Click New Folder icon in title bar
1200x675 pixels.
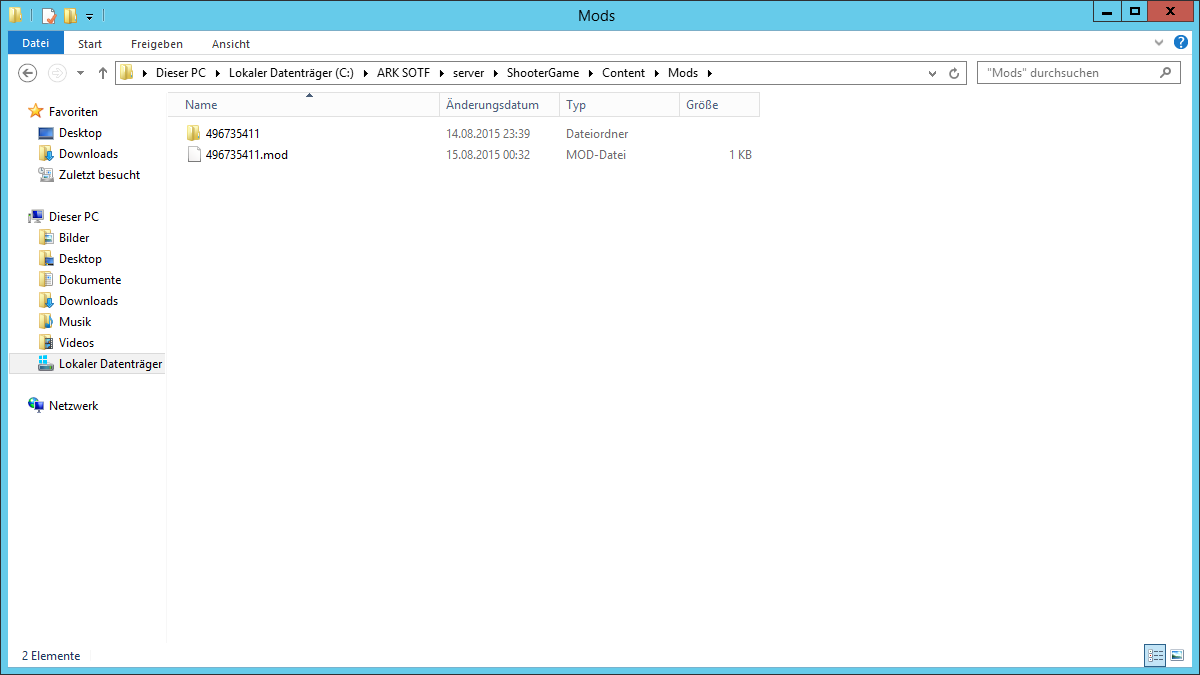[x=70, y=15]
